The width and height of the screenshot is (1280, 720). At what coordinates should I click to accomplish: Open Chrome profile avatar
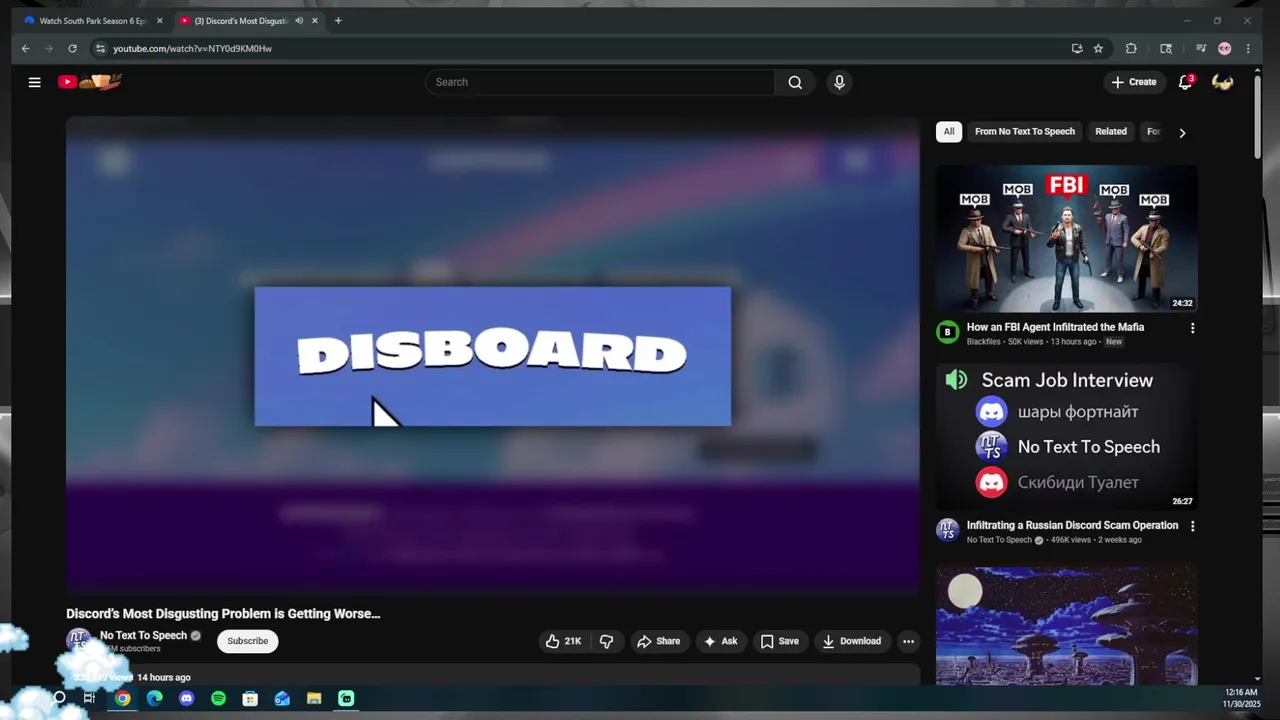1224,48
